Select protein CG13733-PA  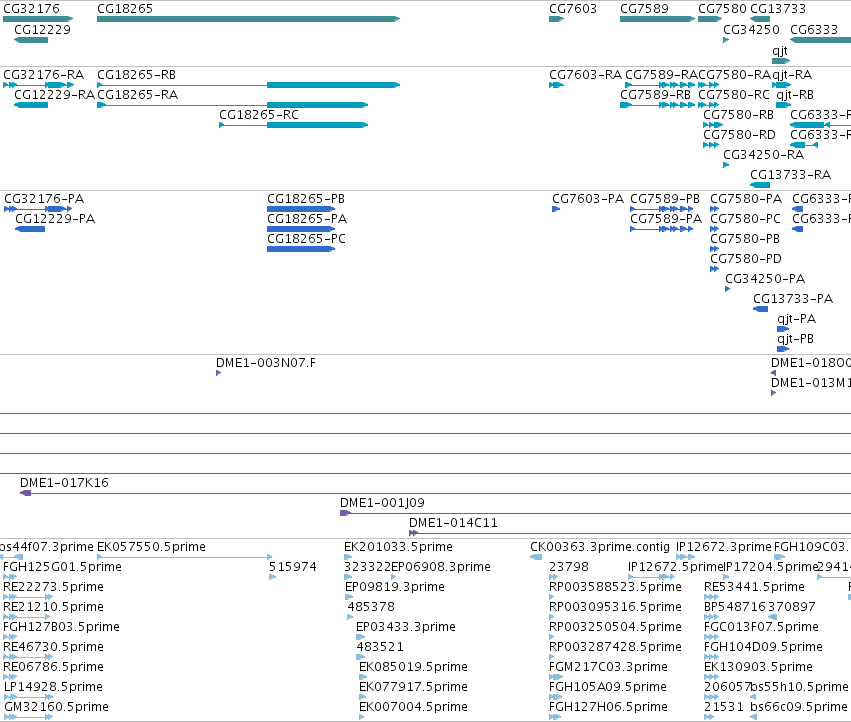click(760, 309)
